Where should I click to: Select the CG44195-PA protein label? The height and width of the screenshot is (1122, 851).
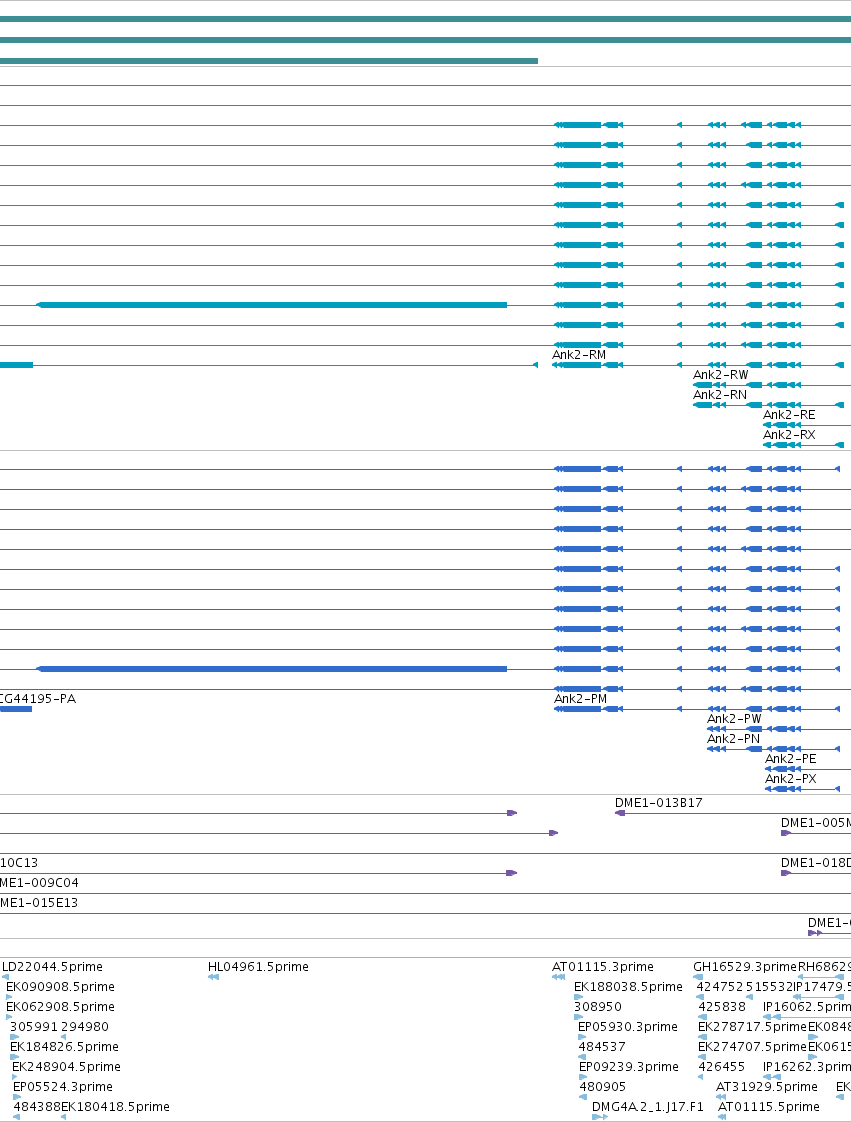coord(38,699)
